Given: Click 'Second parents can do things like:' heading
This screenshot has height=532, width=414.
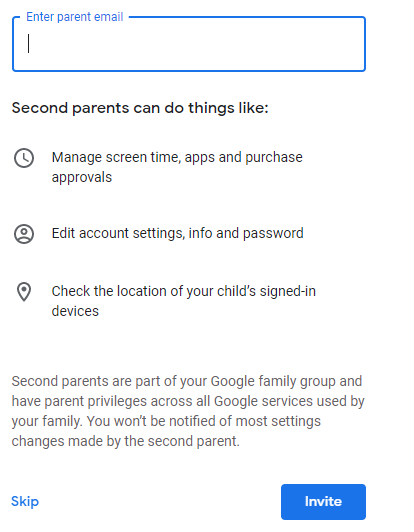Looking at the screenshot, I should [140, 108].
